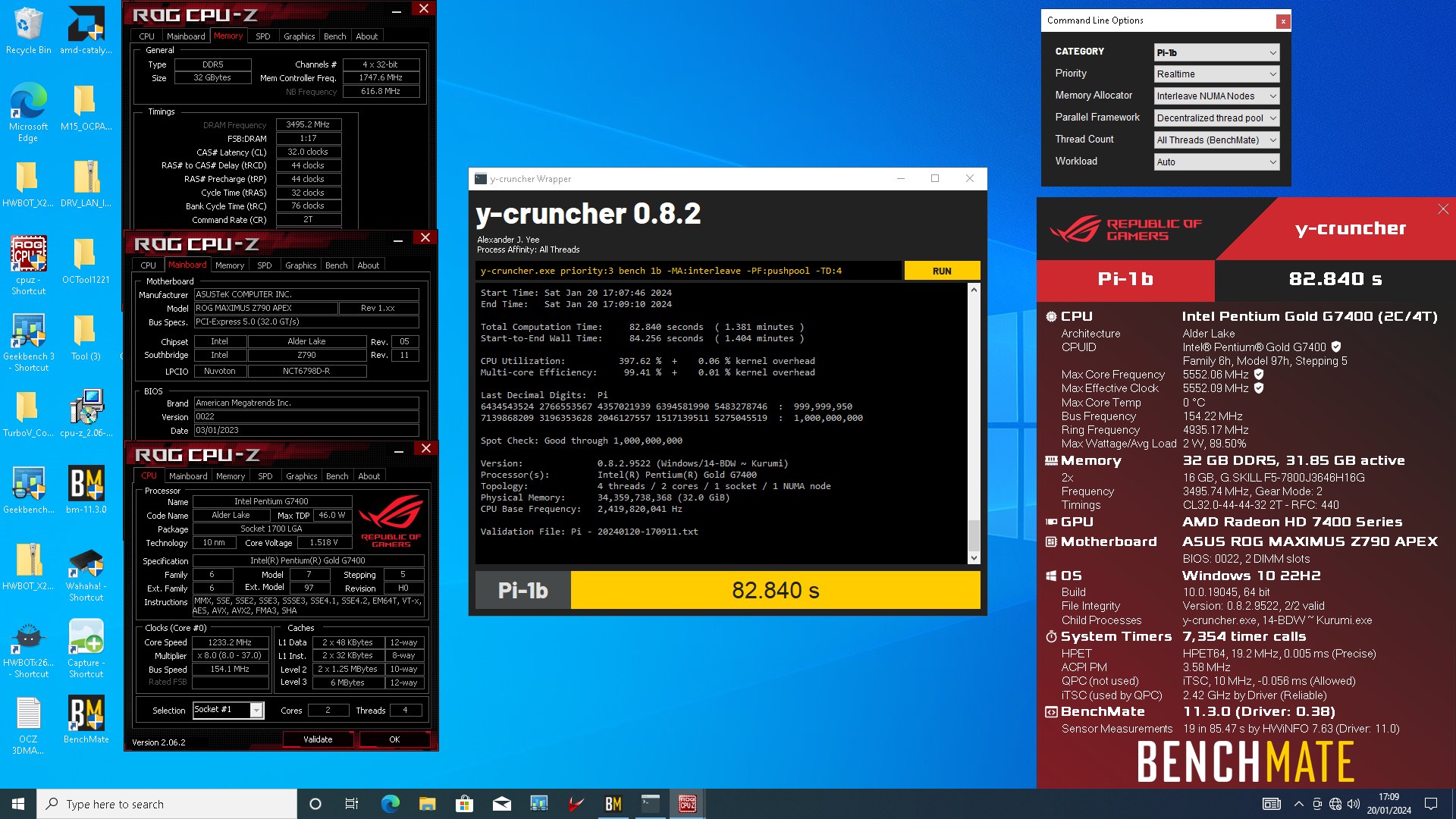Screen dimensions: 1456x819
Task: Open Task View on the taskbar
Action: point(352,804)
